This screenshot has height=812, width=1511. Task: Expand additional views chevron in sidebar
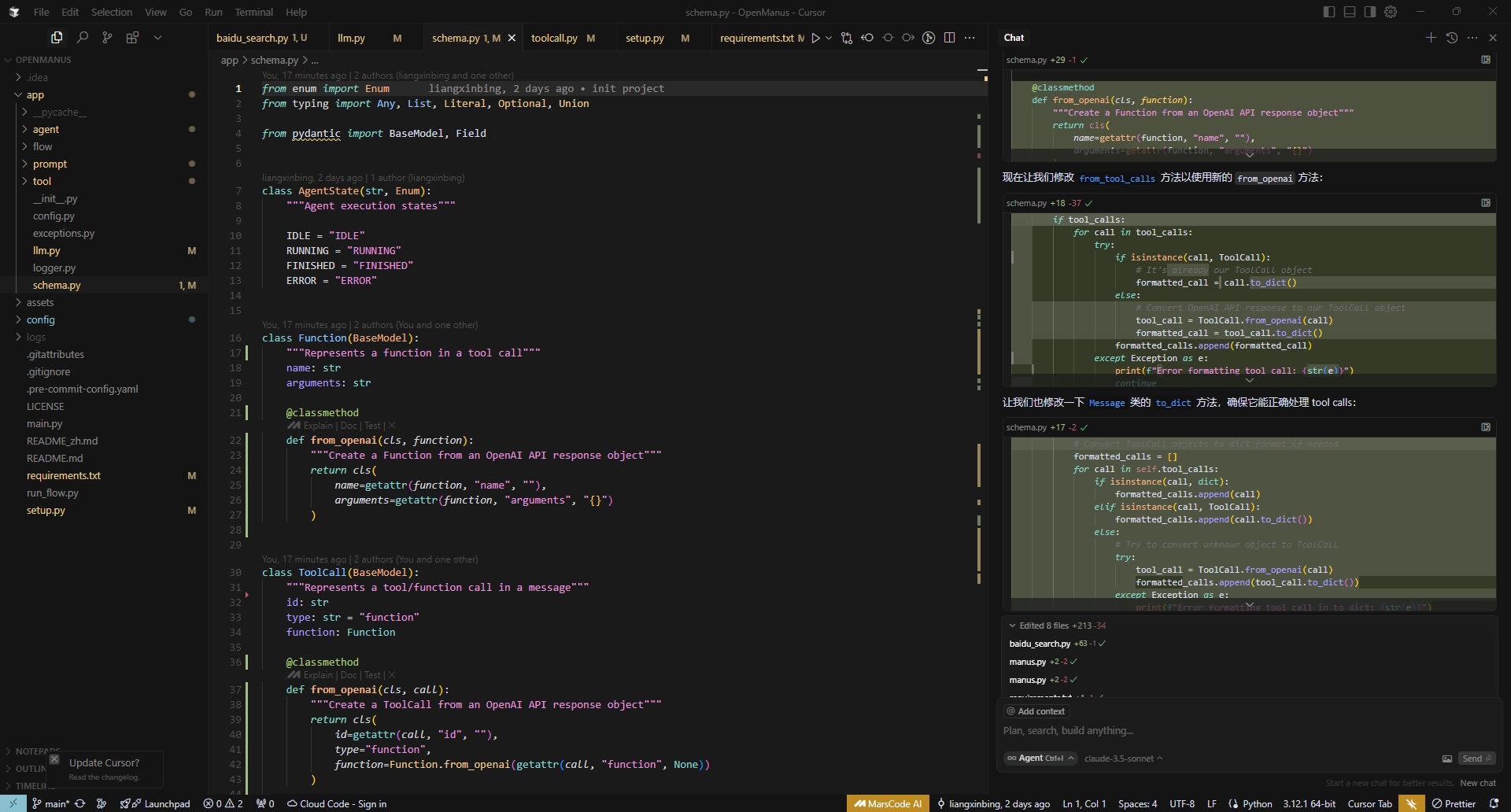[157, 37]
